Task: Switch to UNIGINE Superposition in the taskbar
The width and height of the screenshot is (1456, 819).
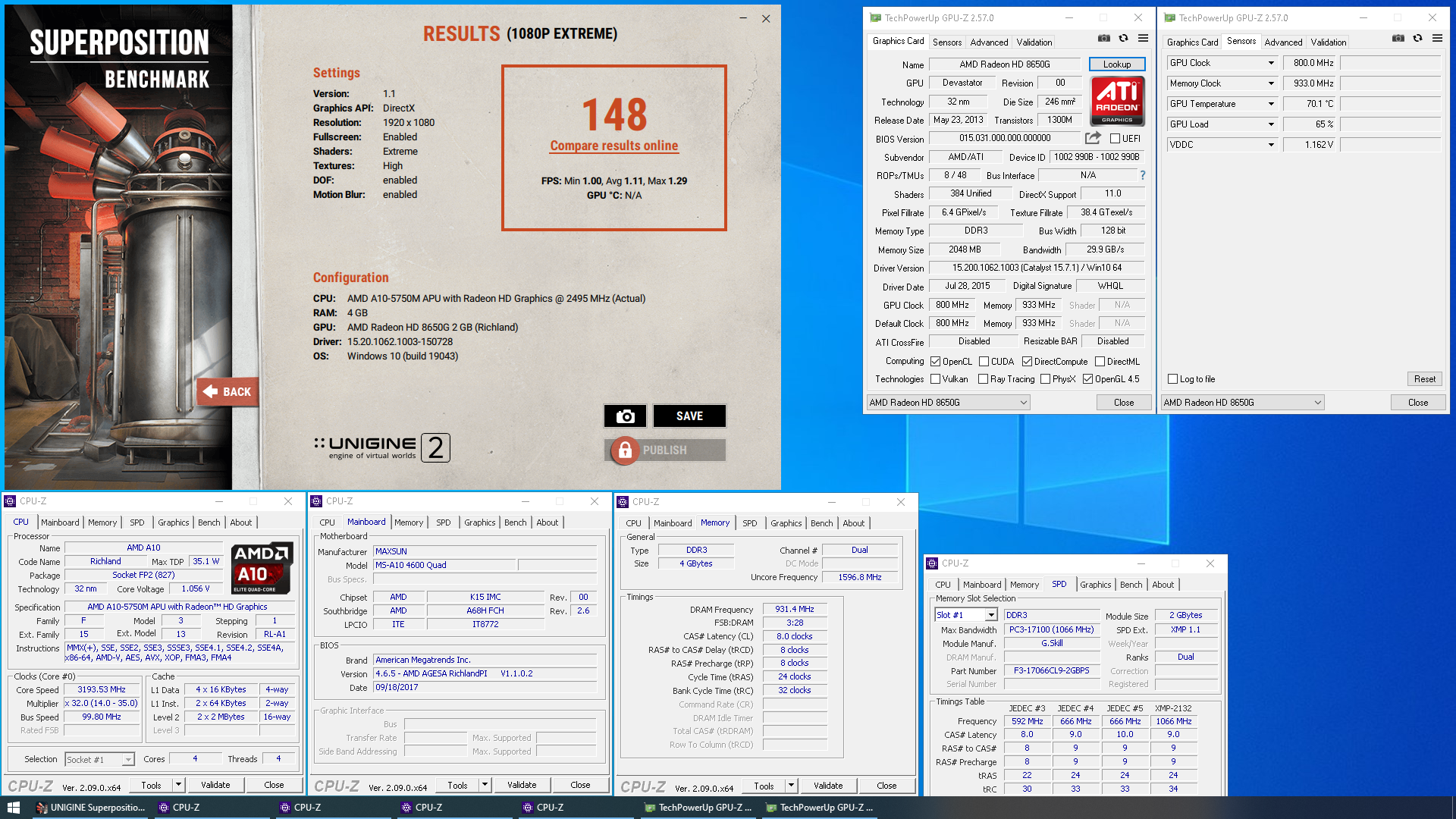Action: pos(91,808)
